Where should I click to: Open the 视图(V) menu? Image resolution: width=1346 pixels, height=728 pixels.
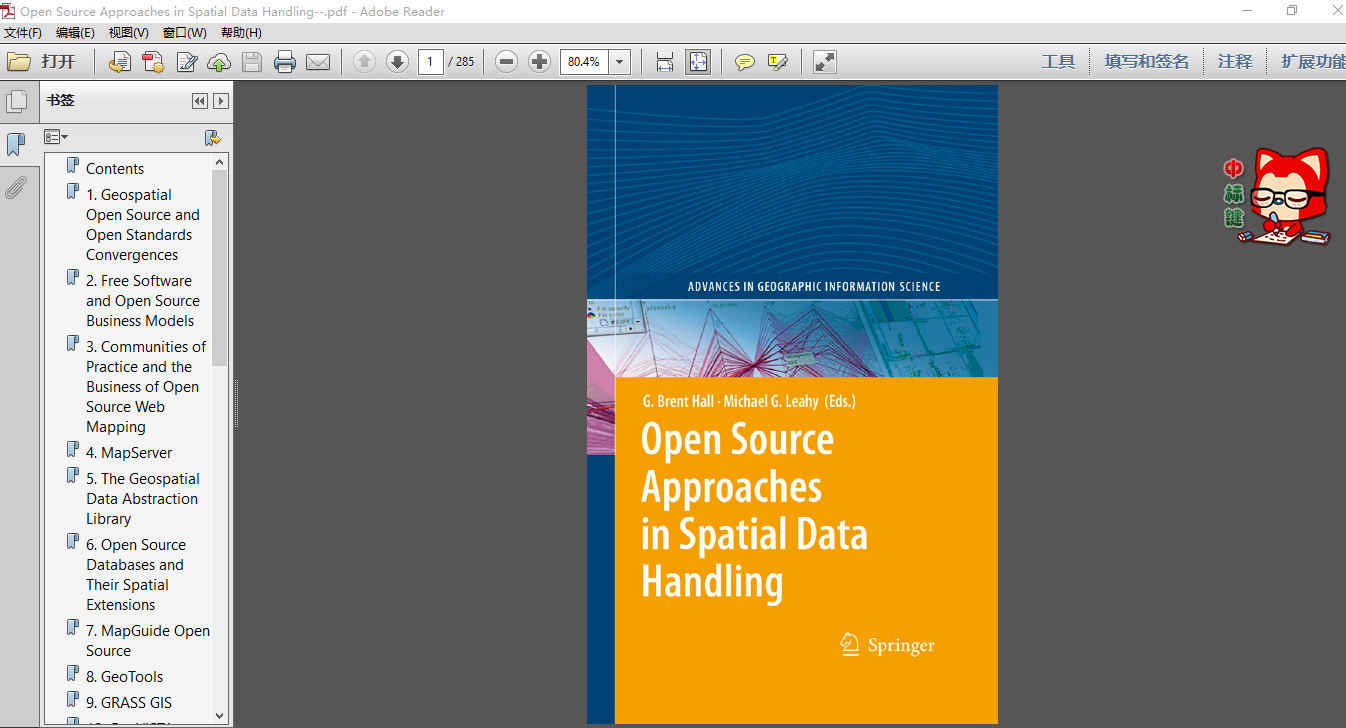coord(129,33)
